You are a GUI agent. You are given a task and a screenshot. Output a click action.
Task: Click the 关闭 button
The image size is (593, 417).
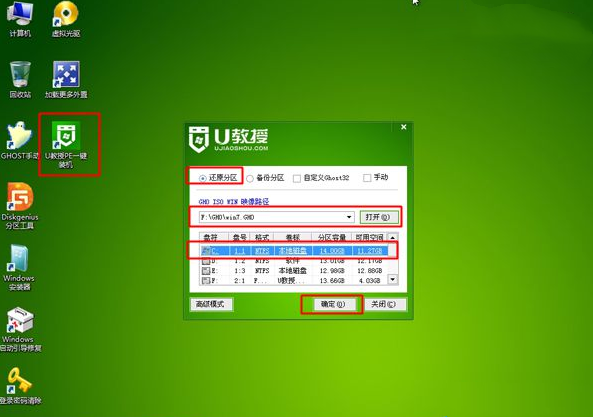(x=385, y=304)
